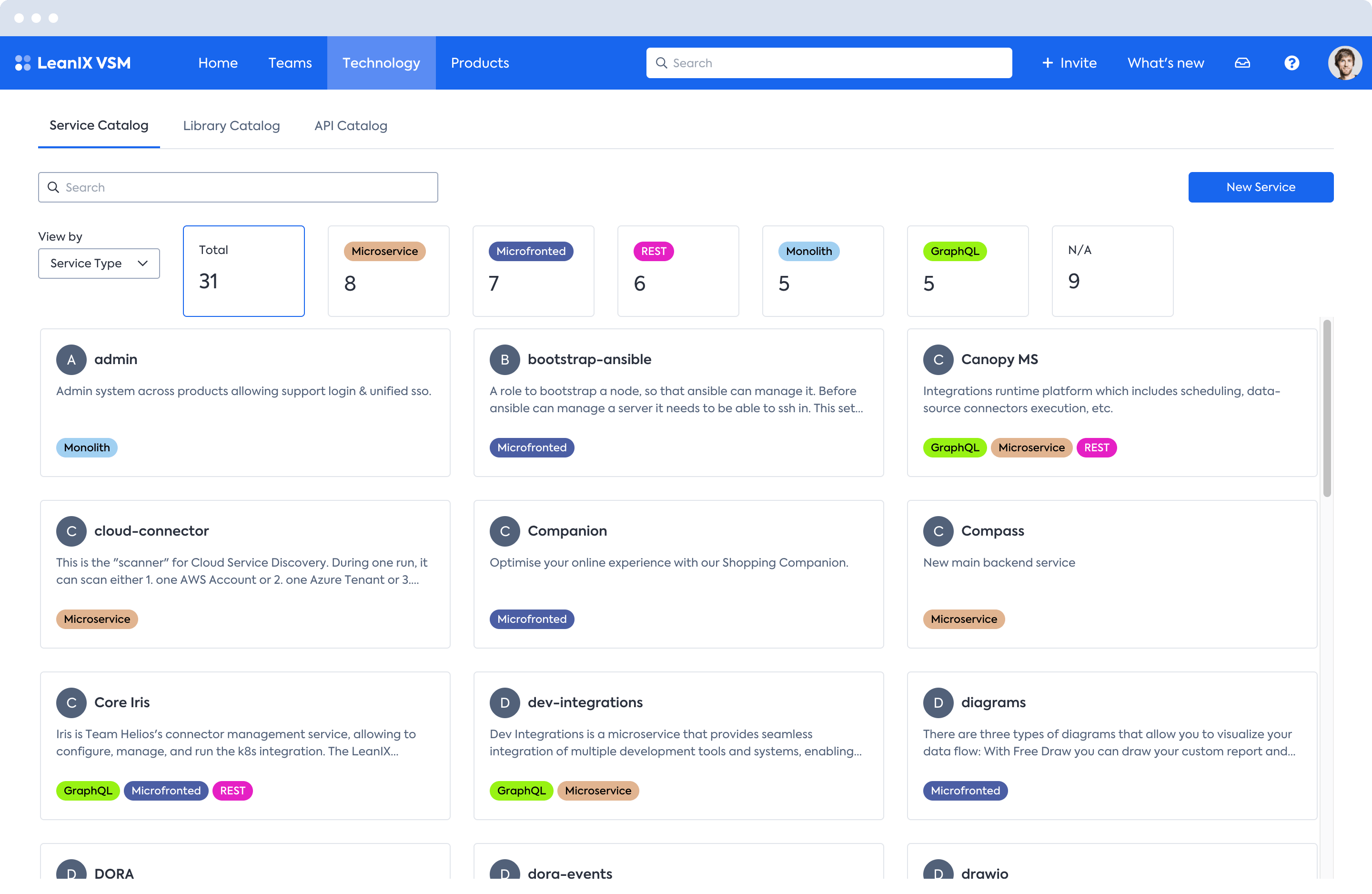Switch to the Service Catalog tab
The height and width of the screenshot is (894, 1372).
point(99,126)
